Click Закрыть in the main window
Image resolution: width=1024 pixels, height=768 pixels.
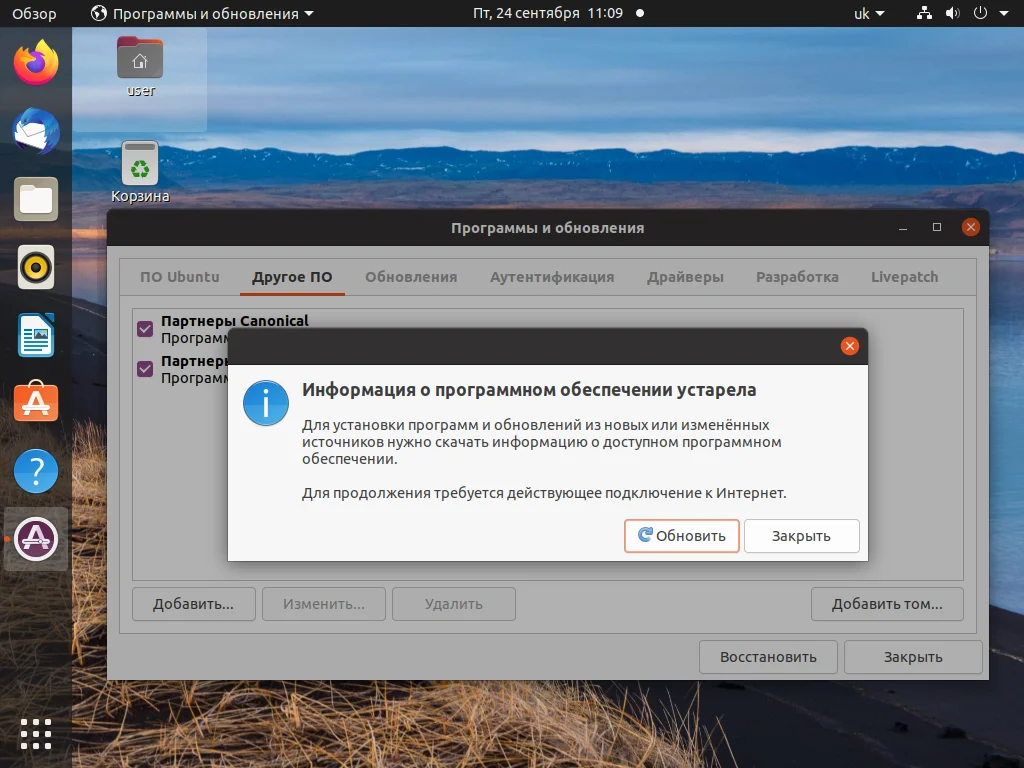(x=913, y=657)
